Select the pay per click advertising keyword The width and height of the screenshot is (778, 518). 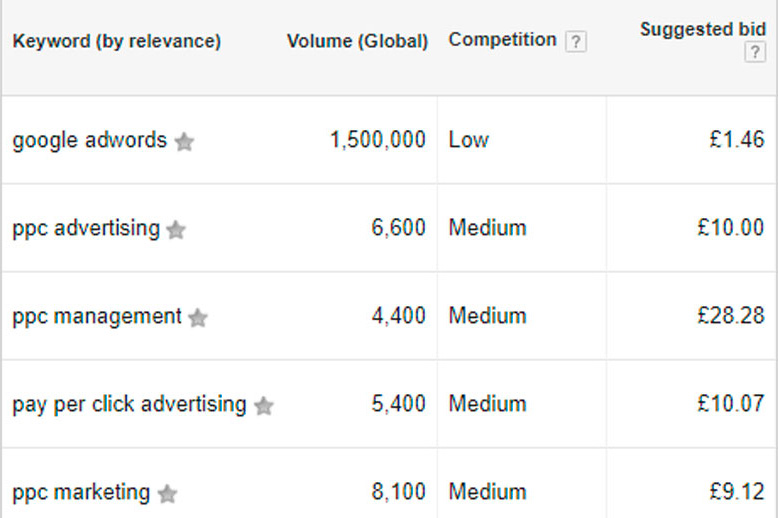click(x=129, y=404)
